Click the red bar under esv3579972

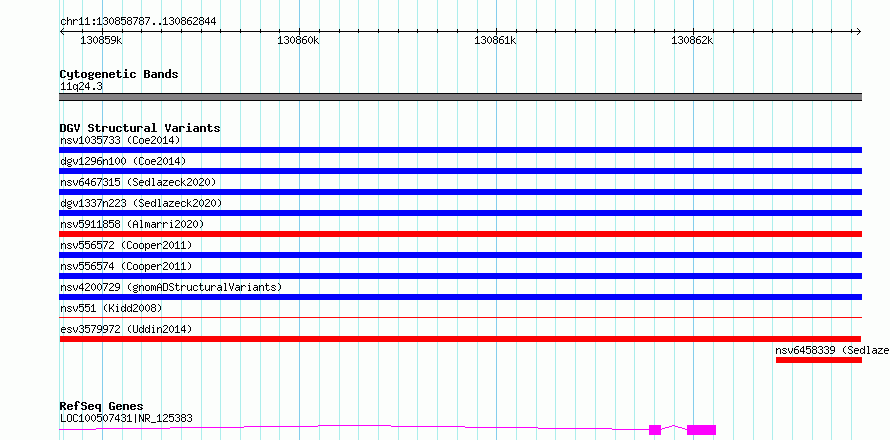coord(460,339)
